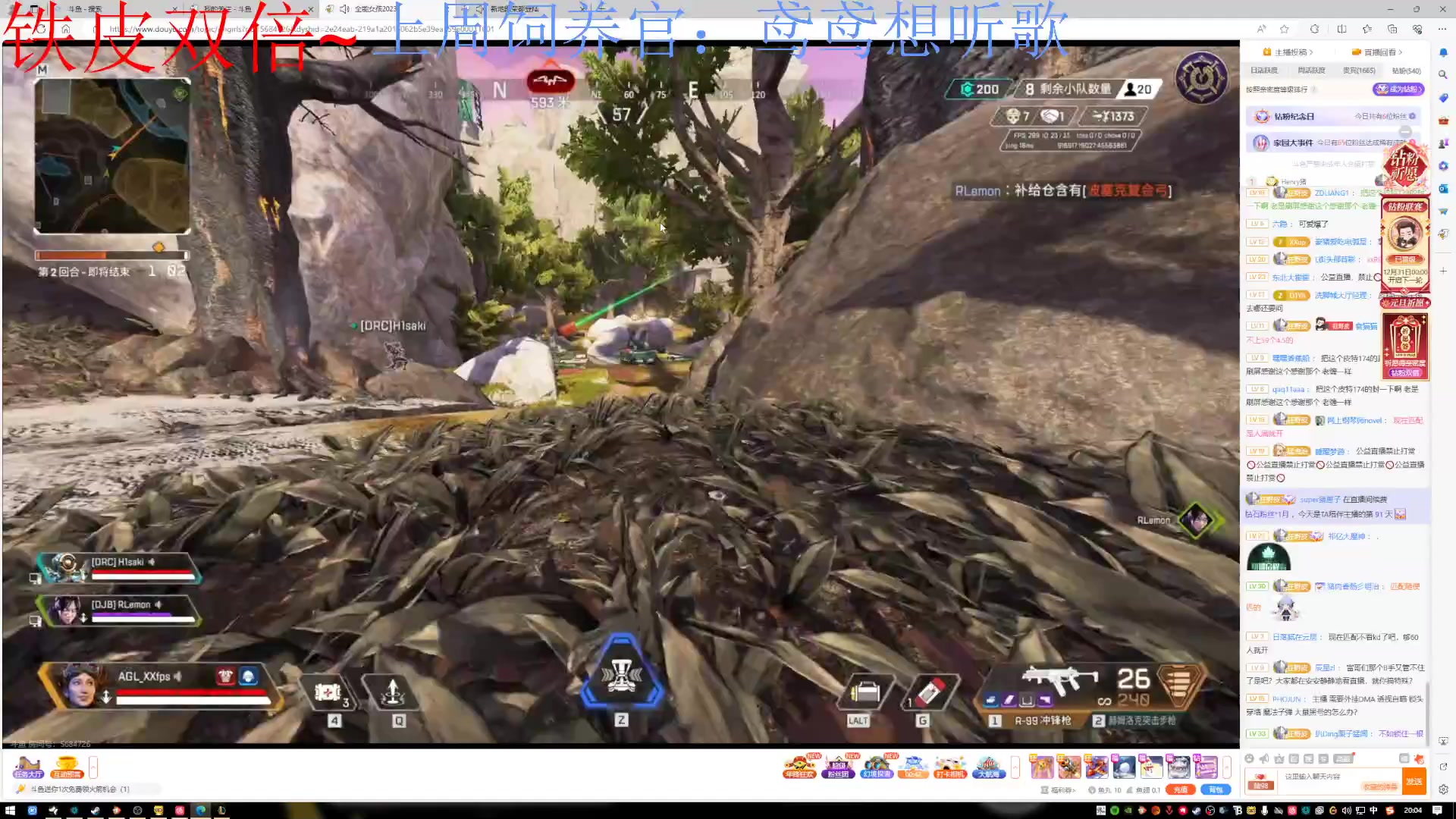
Task: Open the emoji picker in chat toolbar
Action: click(1250, 758)
